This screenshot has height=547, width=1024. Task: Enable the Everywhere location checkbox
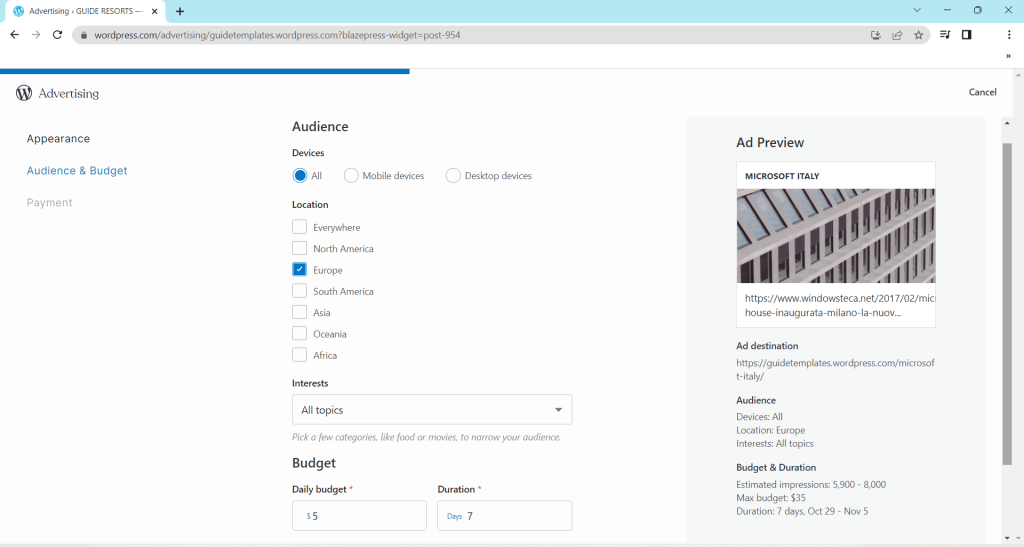300,227
